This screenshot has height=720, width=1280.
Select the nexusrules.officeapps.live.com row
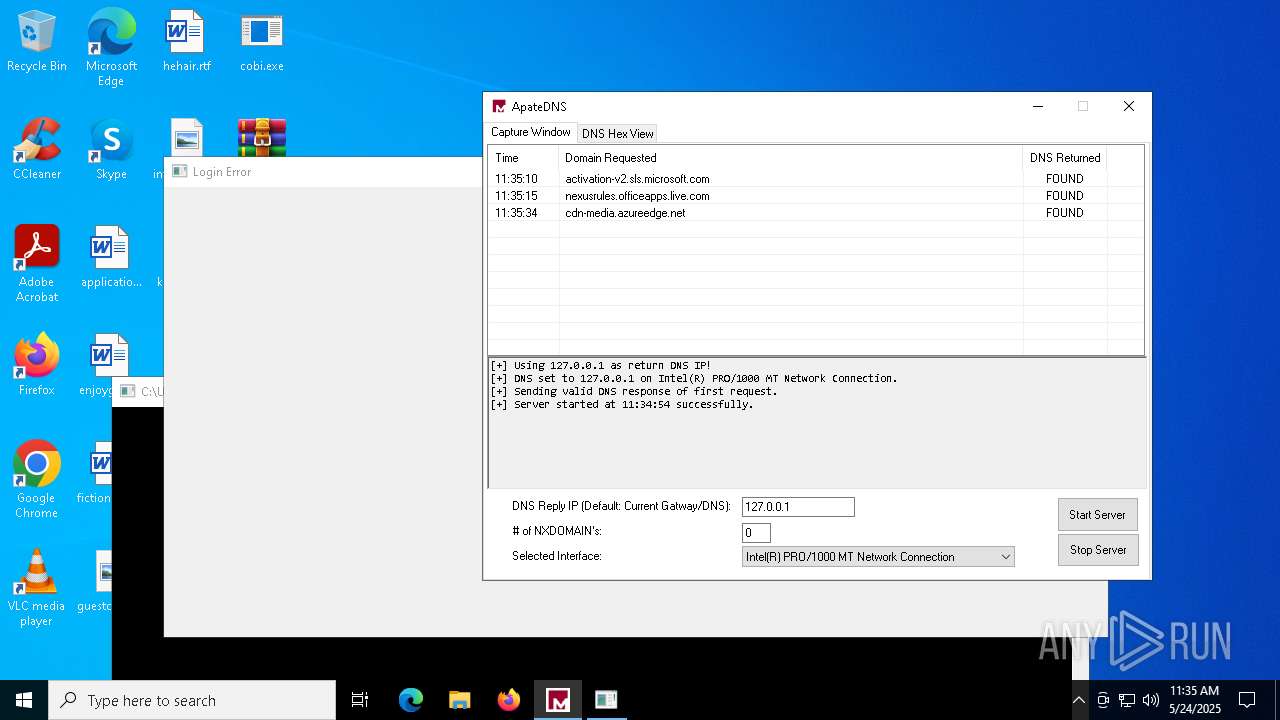pyautogui.click(x=815, y=196)
